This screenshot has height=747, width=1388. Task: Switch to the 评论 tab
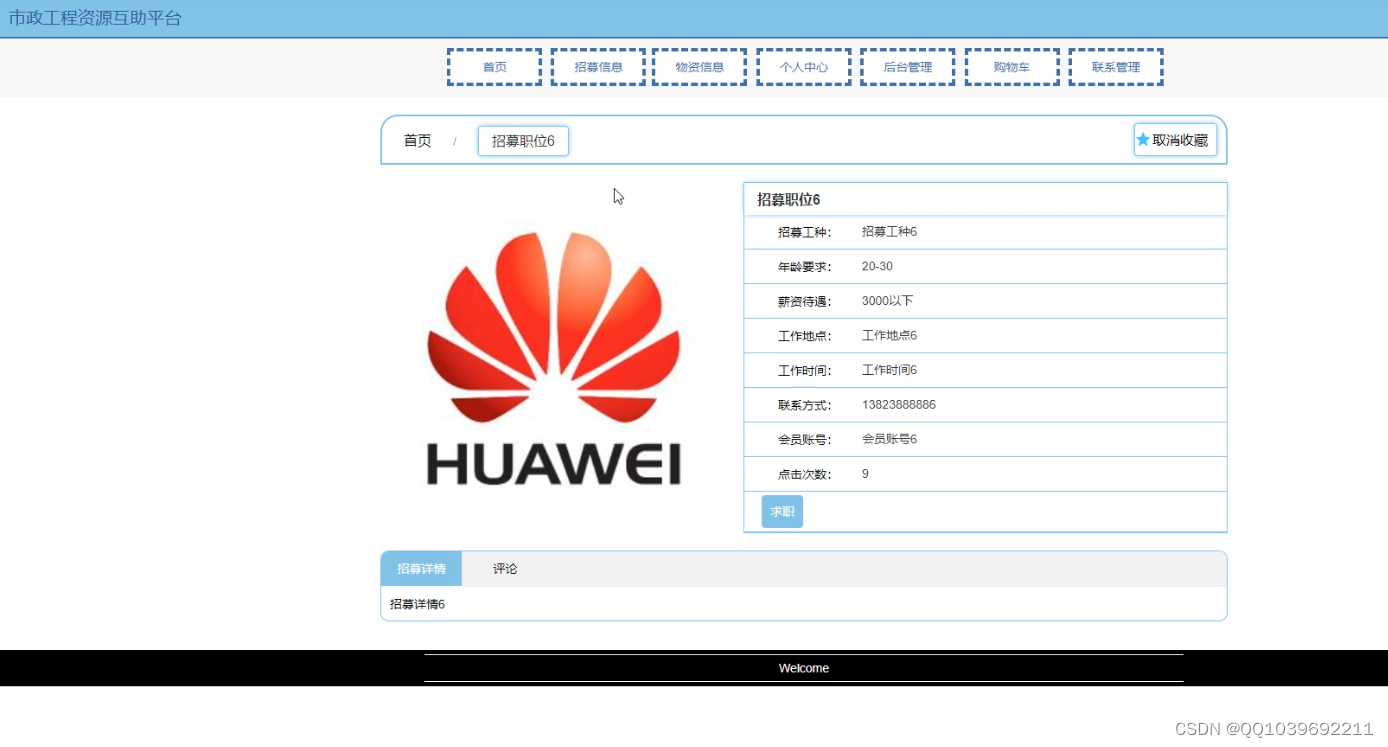click(505, 568)
